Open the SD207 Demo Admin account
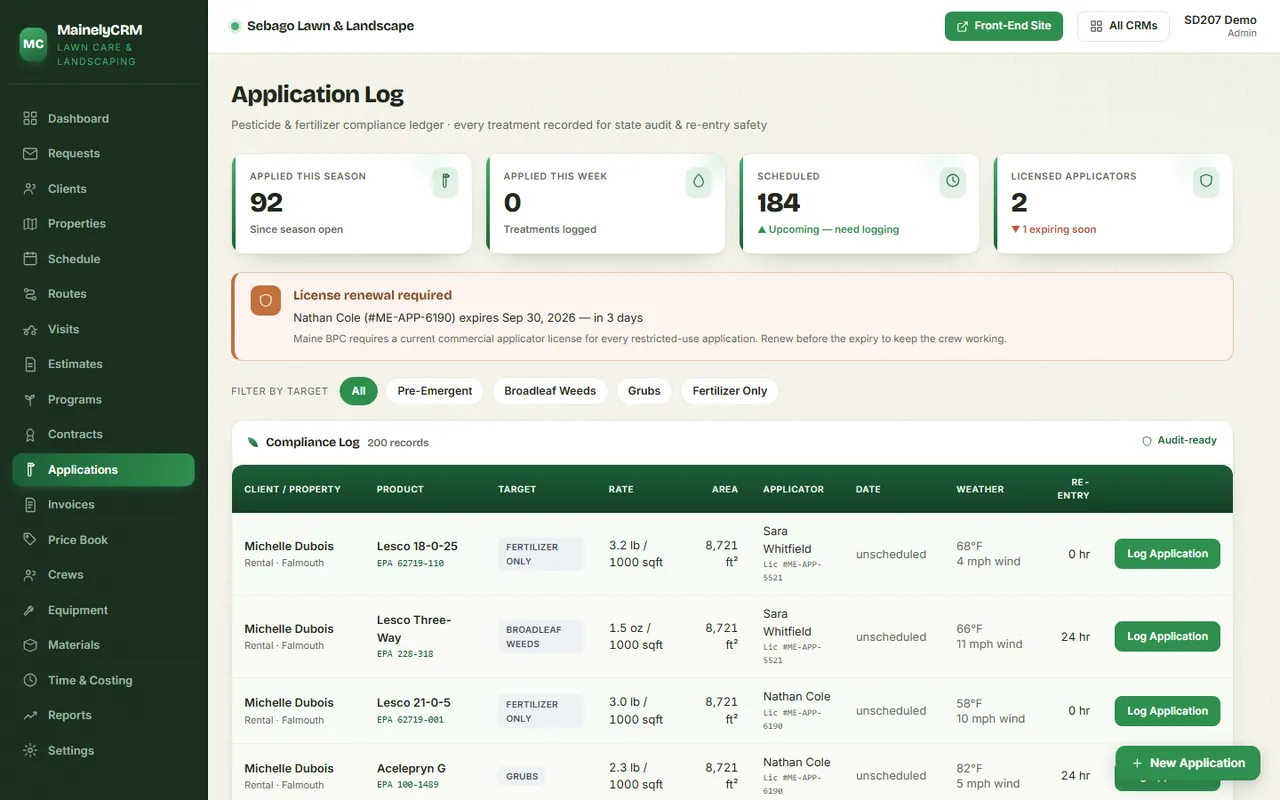 [x=1220, y=26]
